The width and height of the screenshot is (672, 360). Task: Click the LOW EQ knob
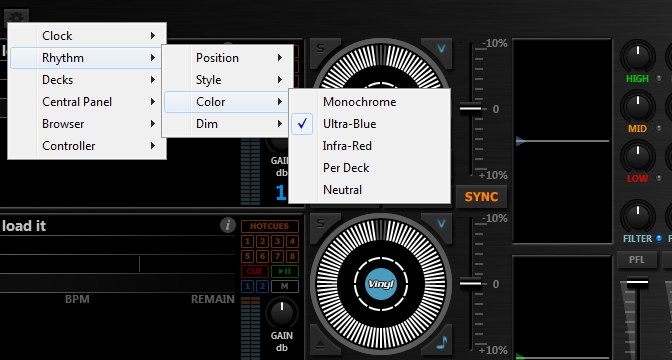(x=638, y=156)
